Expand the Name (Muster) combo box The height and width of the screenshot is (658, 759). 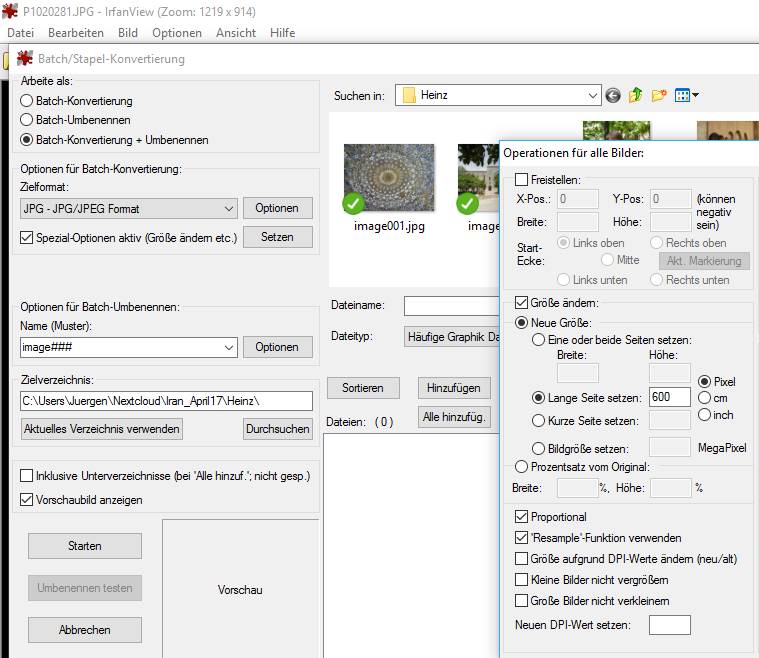(227, 347)
